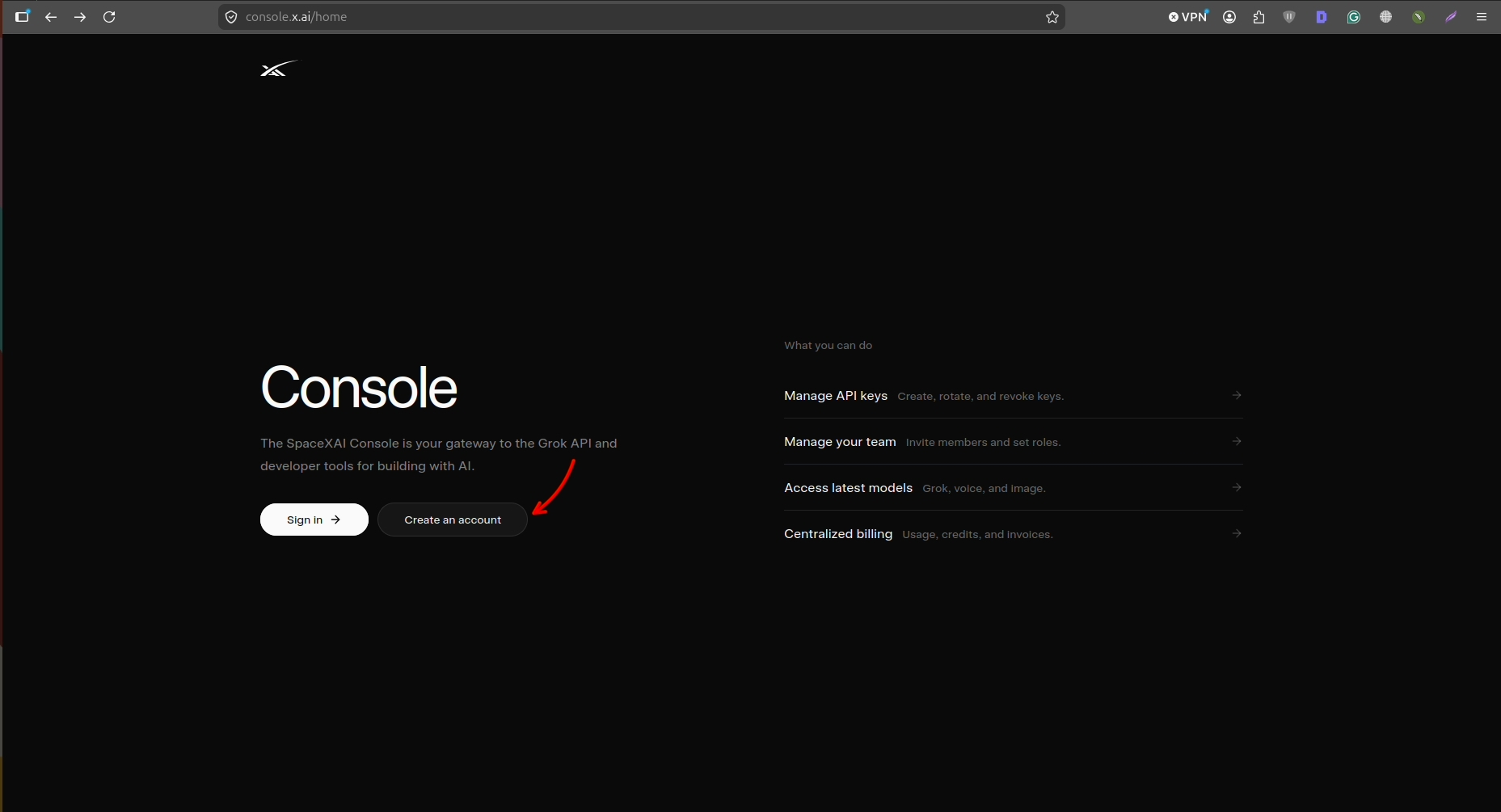Click the arrow beside Manage API keys
Image resolution: width=1501 pixels, height=812 pixels.
tap(1237, 395)
